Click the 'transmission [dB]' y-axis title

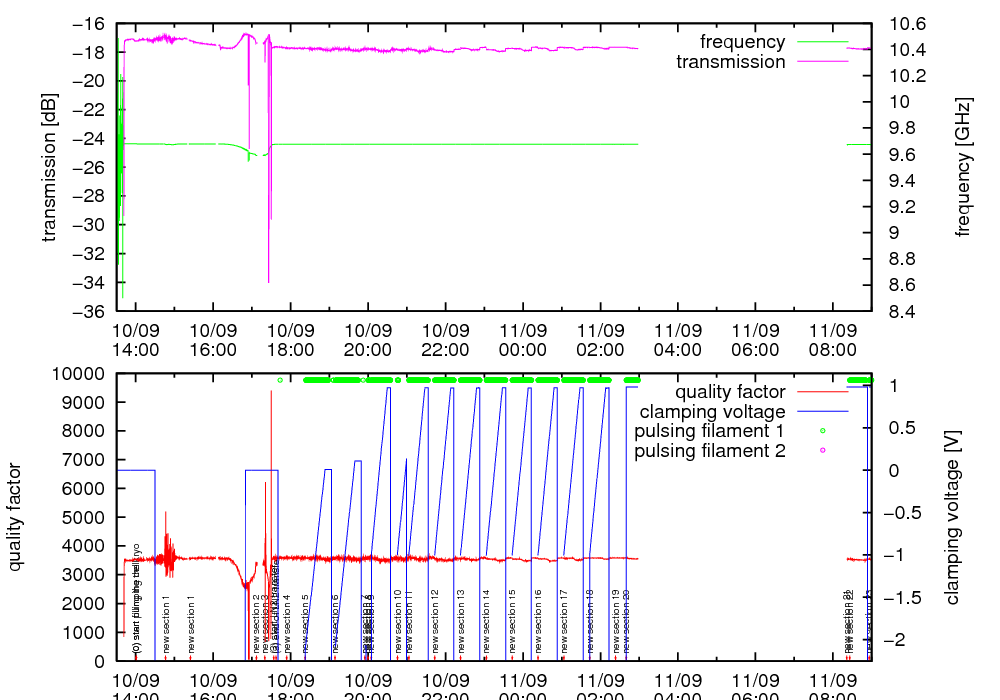48,168
